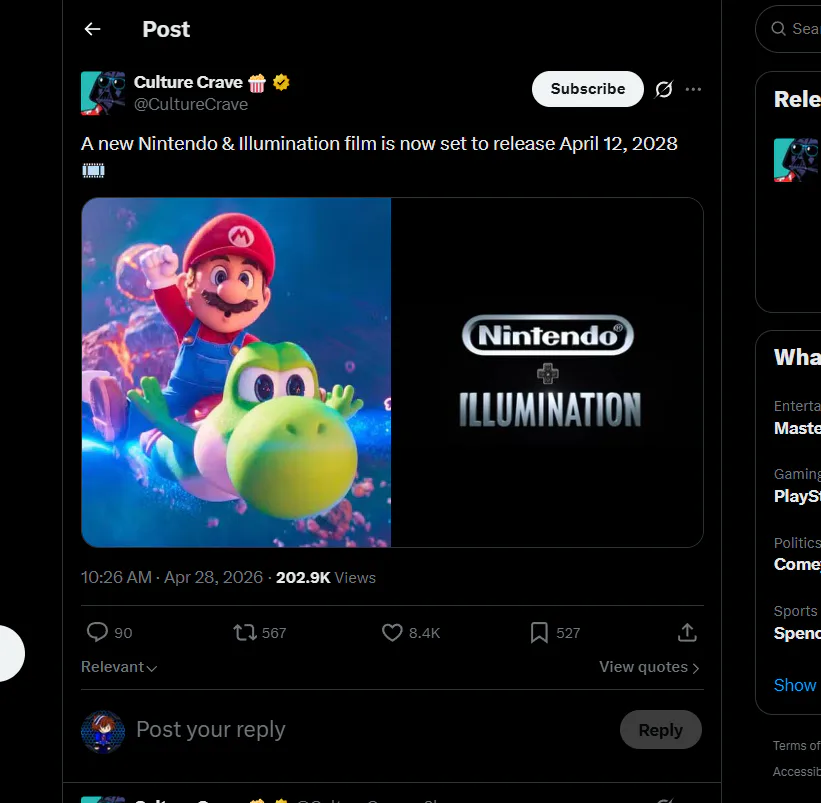Open the Grok icon on post
Image resolution: width=821 pixels, height=803 pixels.
(x=663, y=89)
